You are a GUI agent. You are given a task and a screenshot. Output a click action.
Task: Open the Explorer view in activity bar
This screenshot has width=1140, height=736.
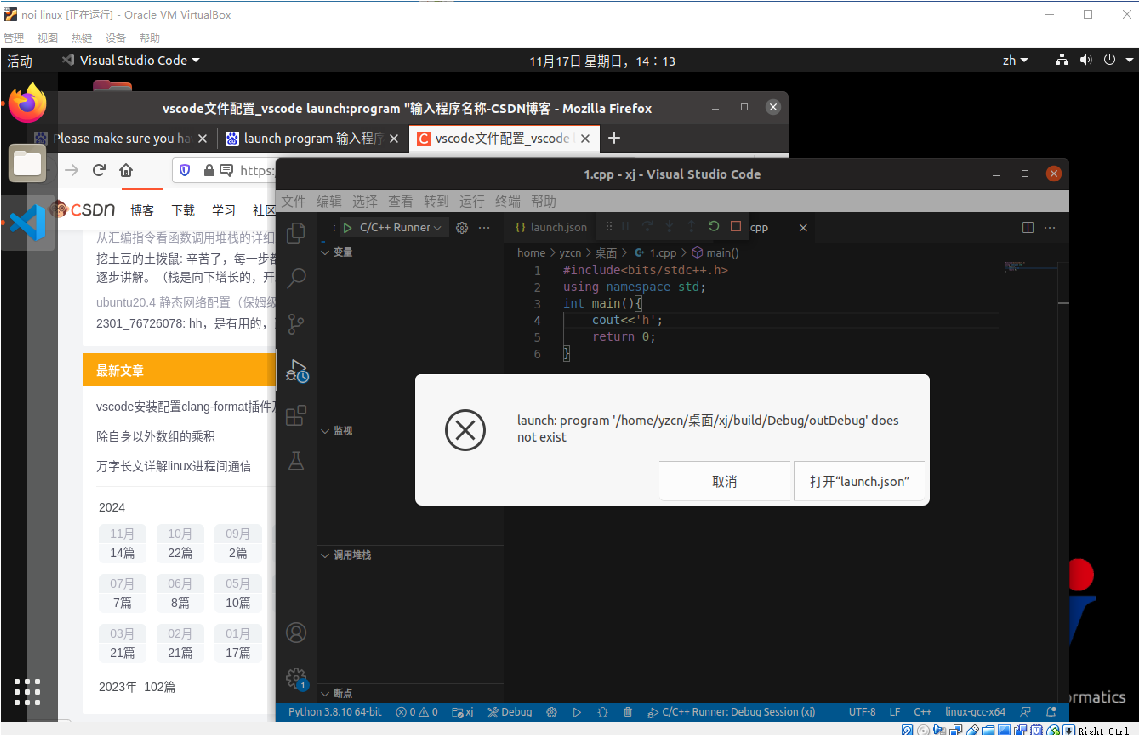(296, 234)
